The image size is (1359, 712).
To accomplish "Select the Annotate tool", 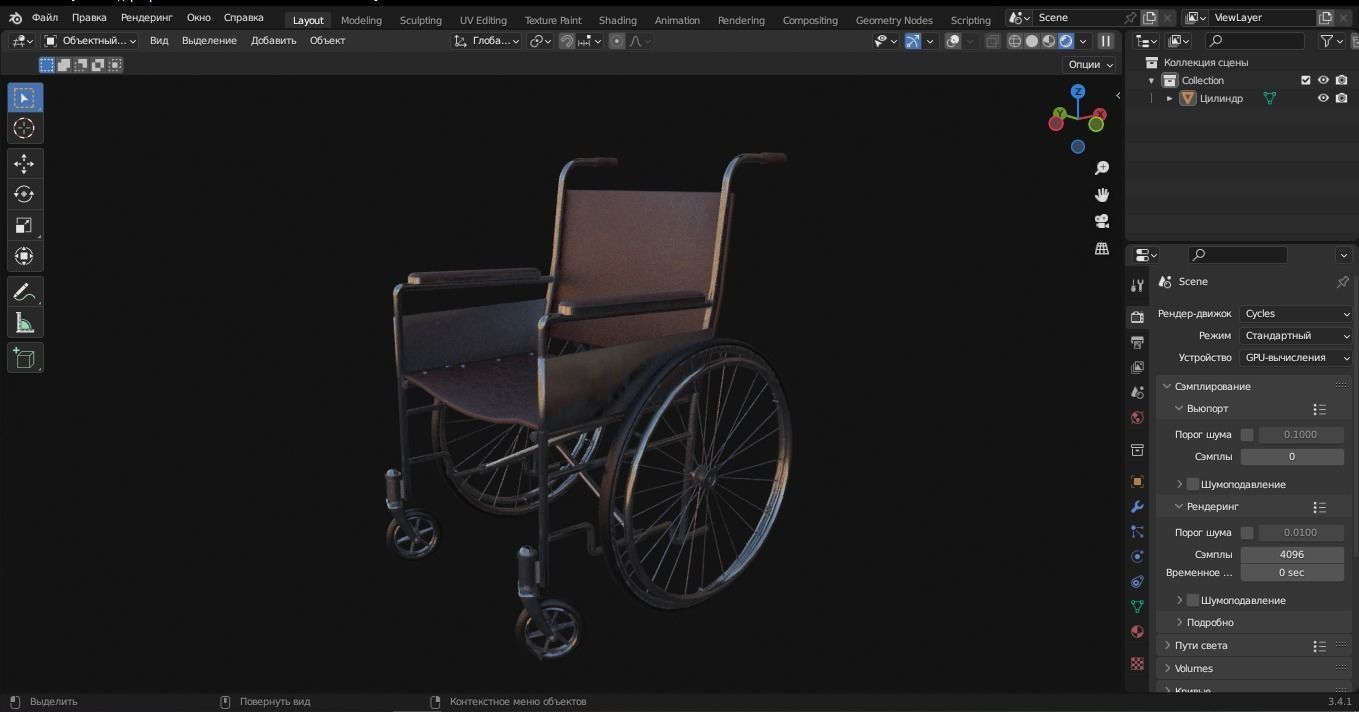I will 25,292.
